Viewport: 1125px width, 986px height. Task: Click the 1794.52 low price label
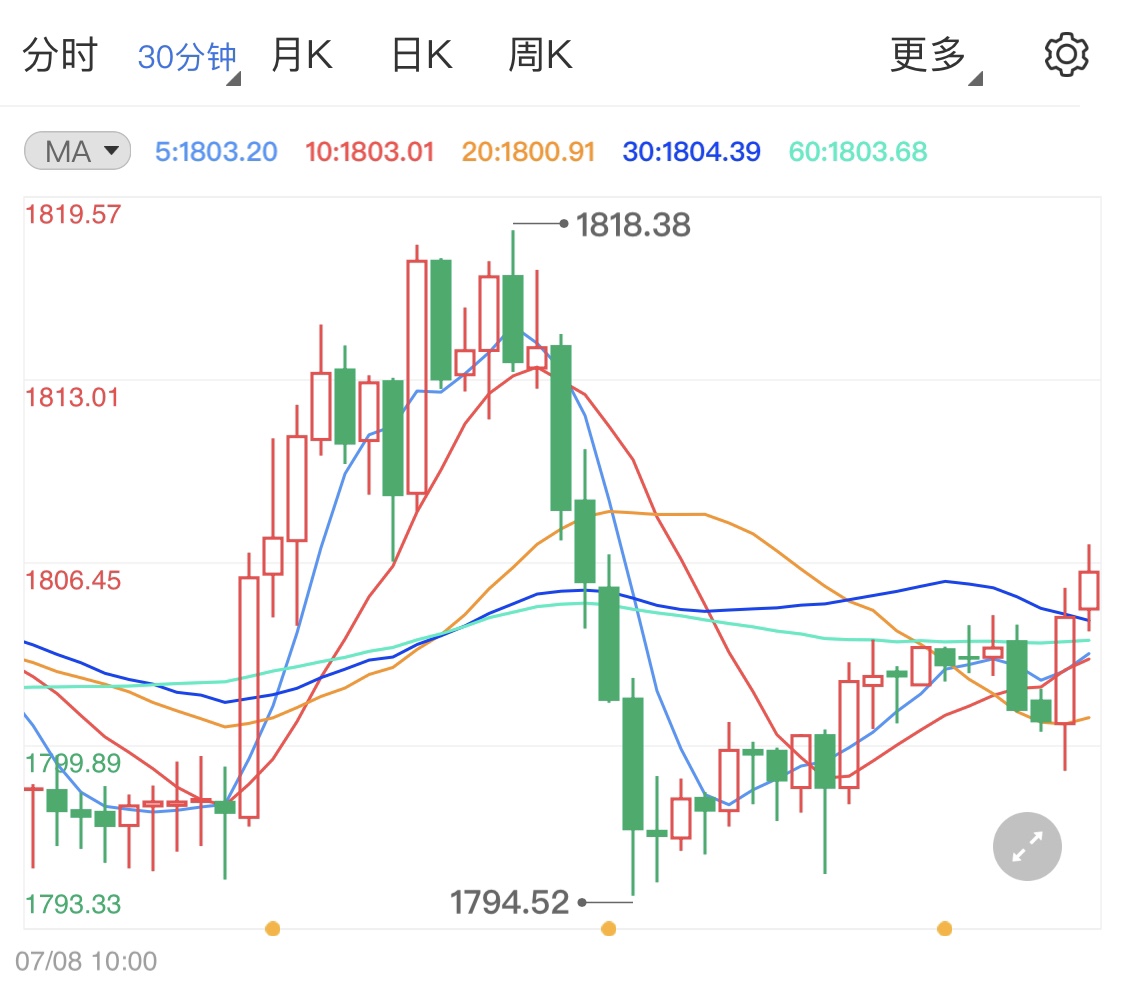[509, 902]
